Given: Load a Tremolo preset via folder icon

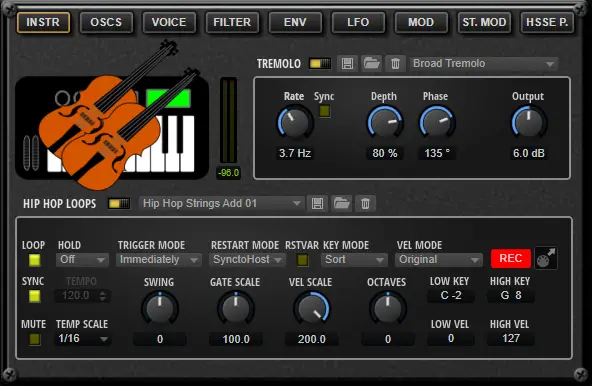Looking at the screenshot, I should [x=371, y=63].
